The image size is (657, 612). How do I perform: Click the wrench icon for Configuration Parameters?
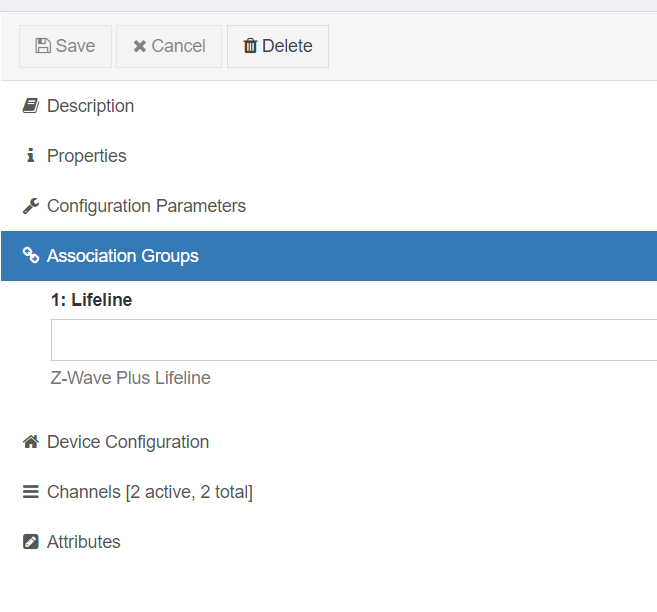[31, 206]
